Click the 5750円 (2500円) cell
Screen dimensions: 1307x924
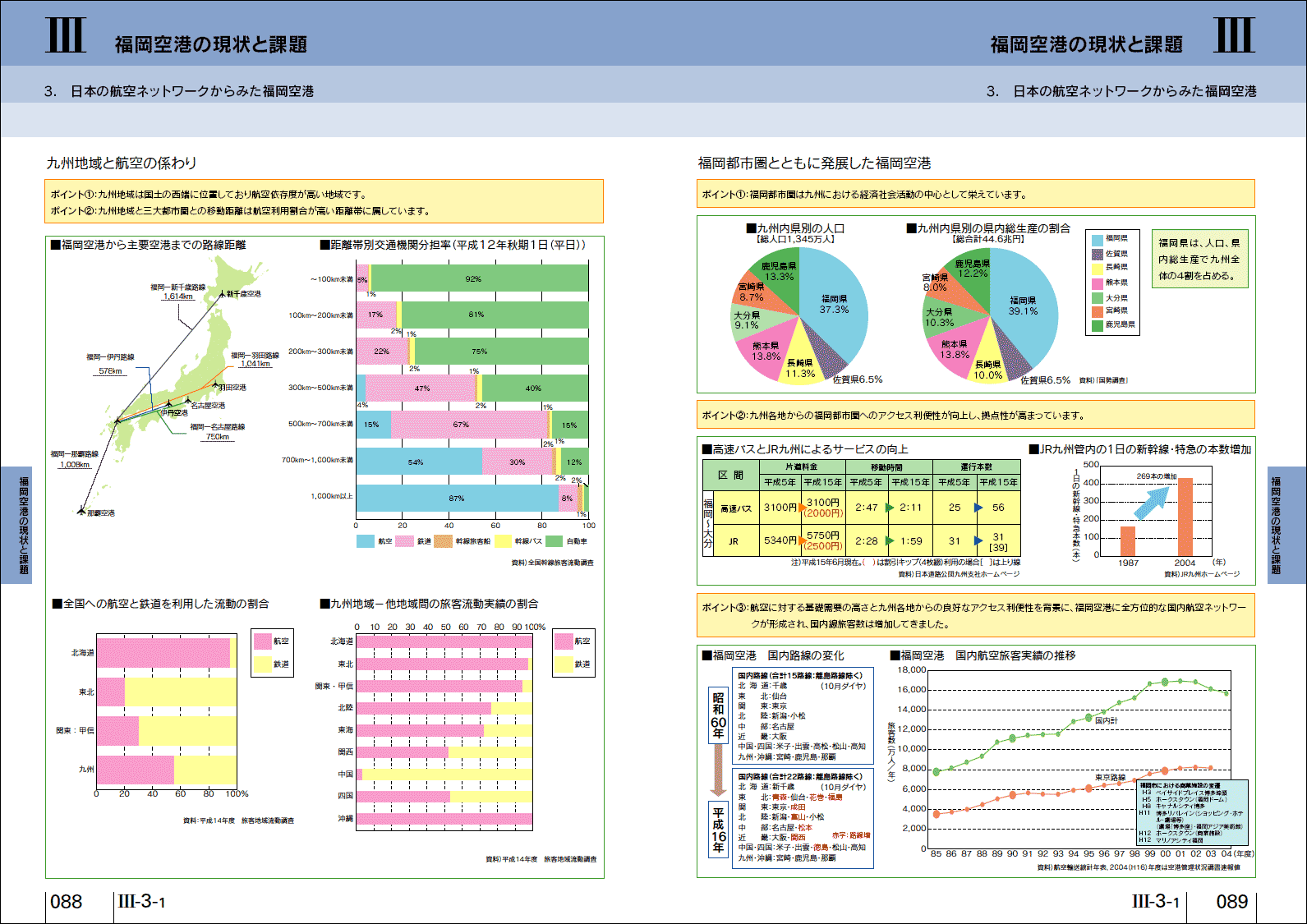pyautogui.click(x=823, y=540)
